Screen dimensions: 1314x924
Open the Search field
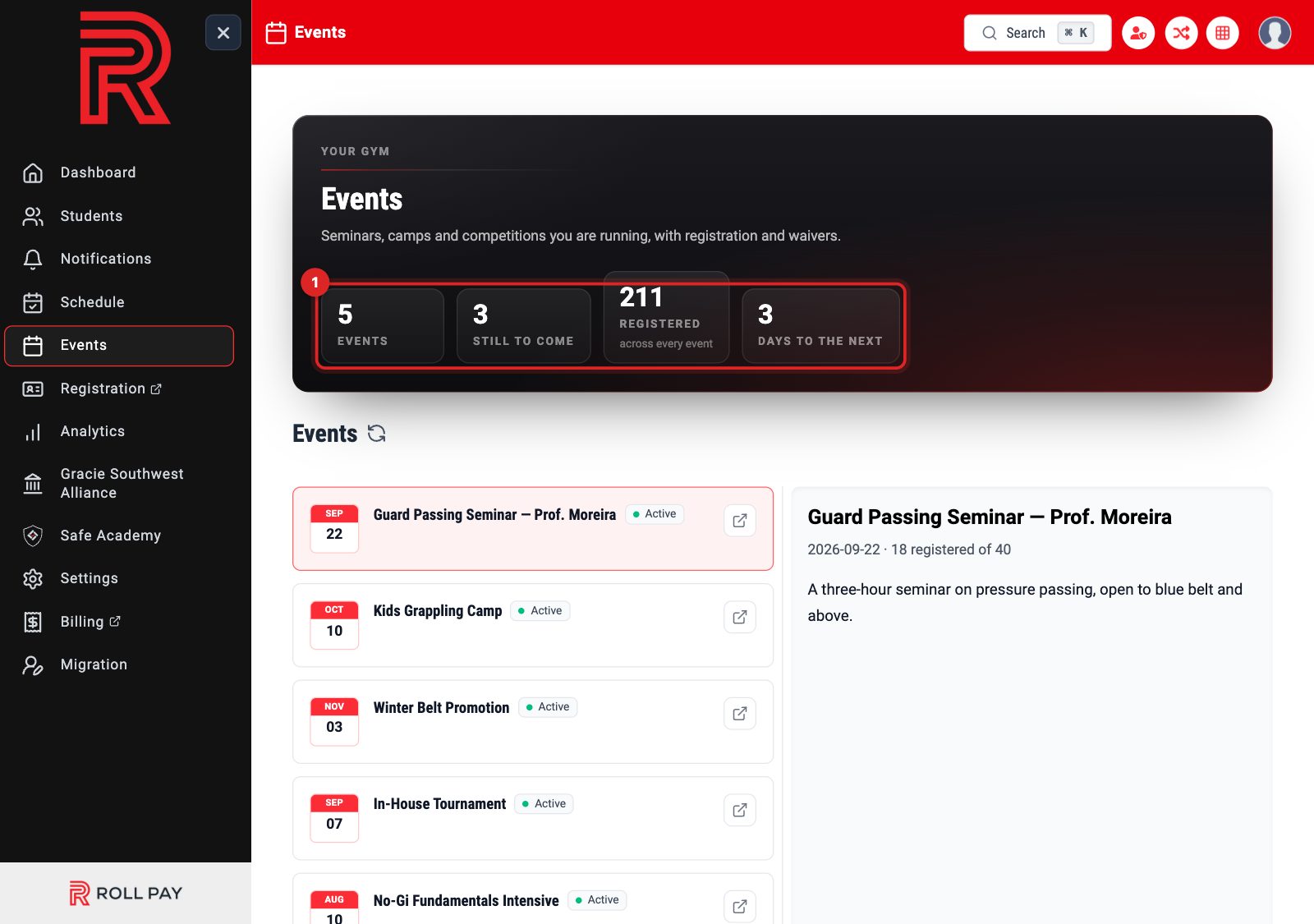[1037, 33]
